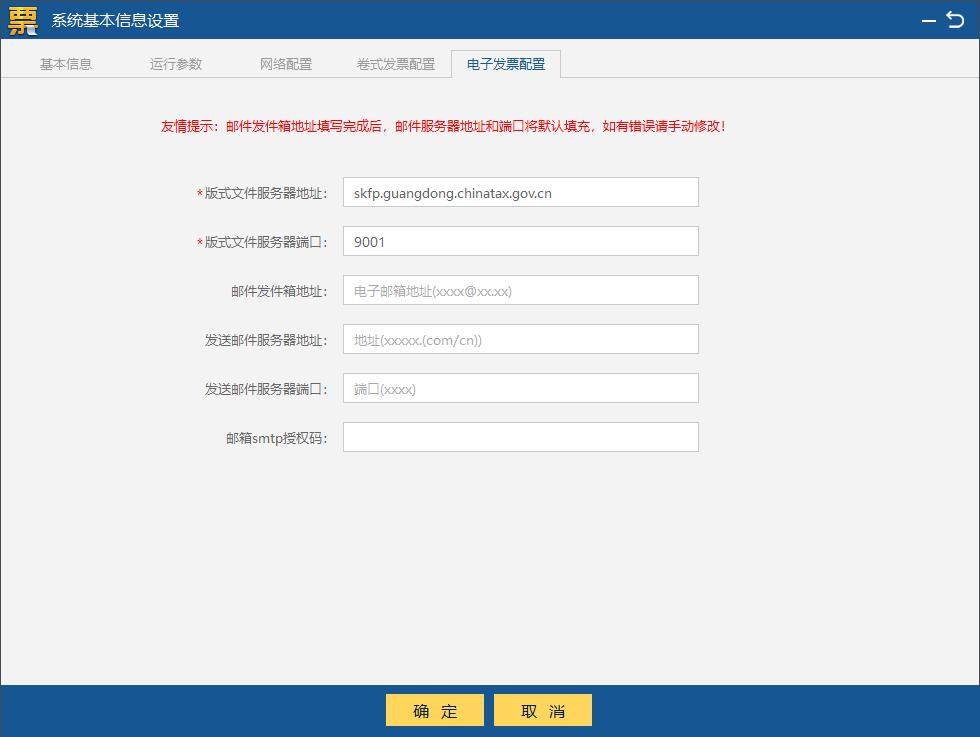Click the 版式文件服务器地址 input field
Viewport: 980px width, 737px height.
tap(520, 192)
